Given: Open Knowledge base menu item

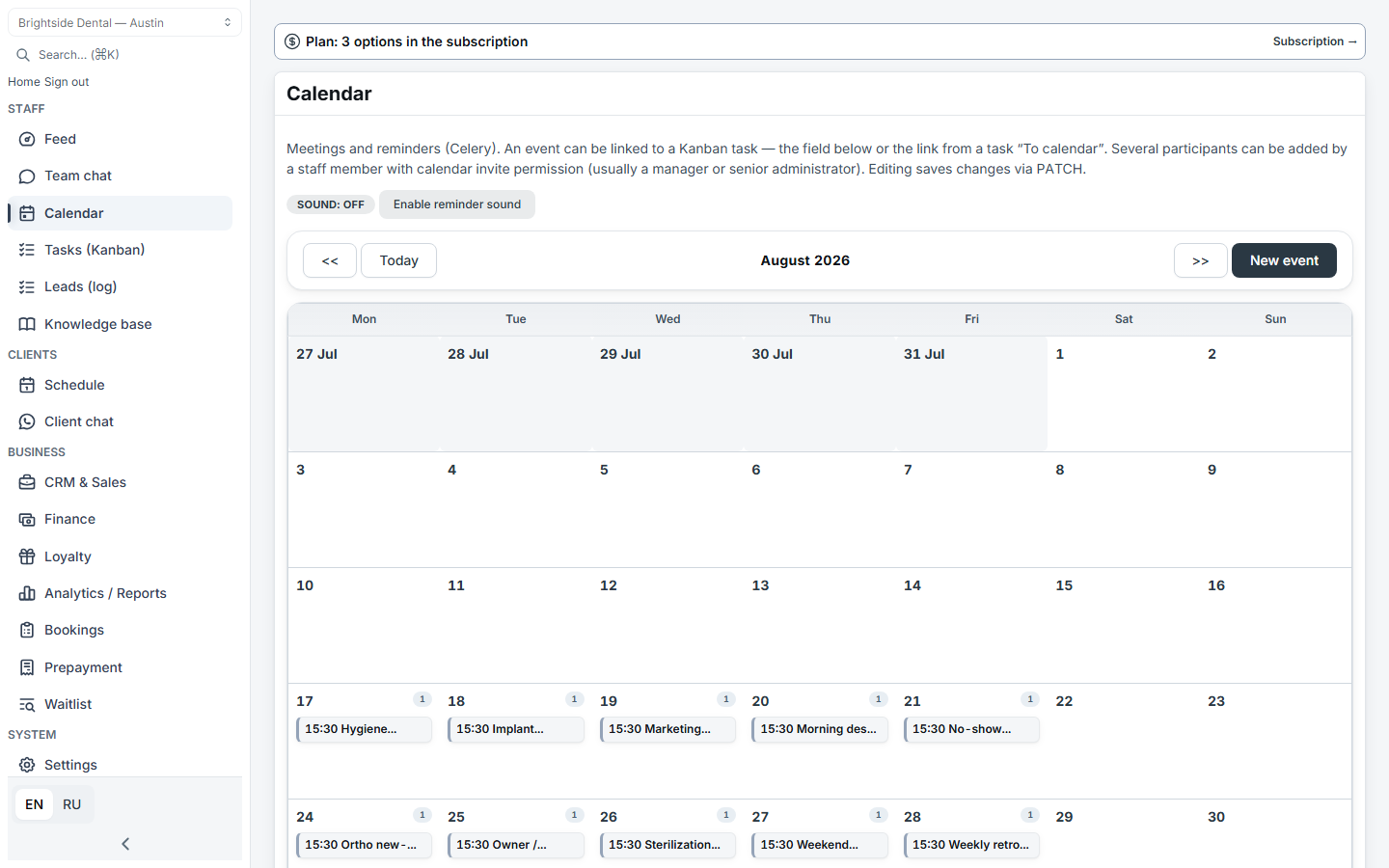Looking at the screenshot, I should click(120, 324).
